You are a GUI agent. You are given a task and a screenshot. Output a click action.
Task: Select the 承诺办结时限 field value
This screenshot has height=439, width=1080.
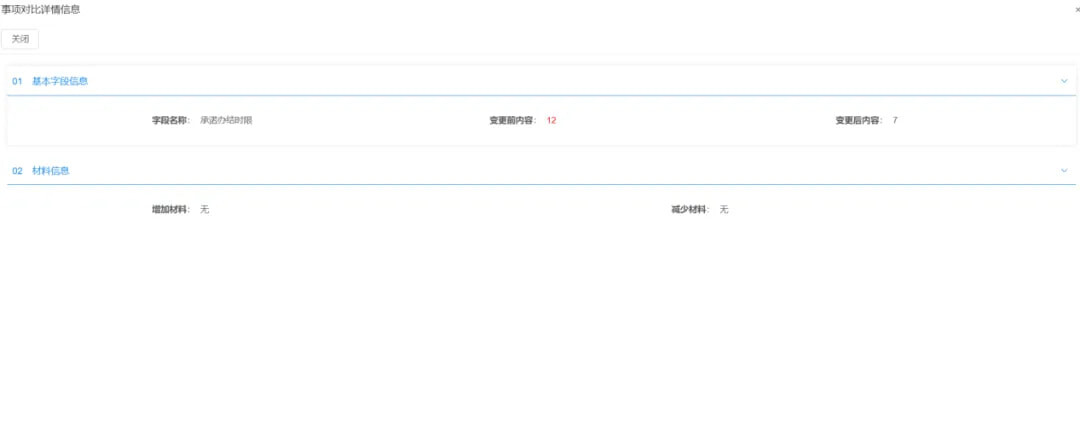click(226, 120)
